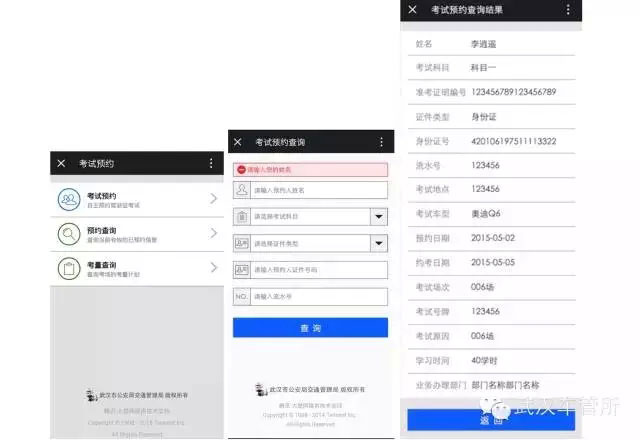Click the 学习时间 value 40学时
This screenshot has width=640, height=440.
484,361
